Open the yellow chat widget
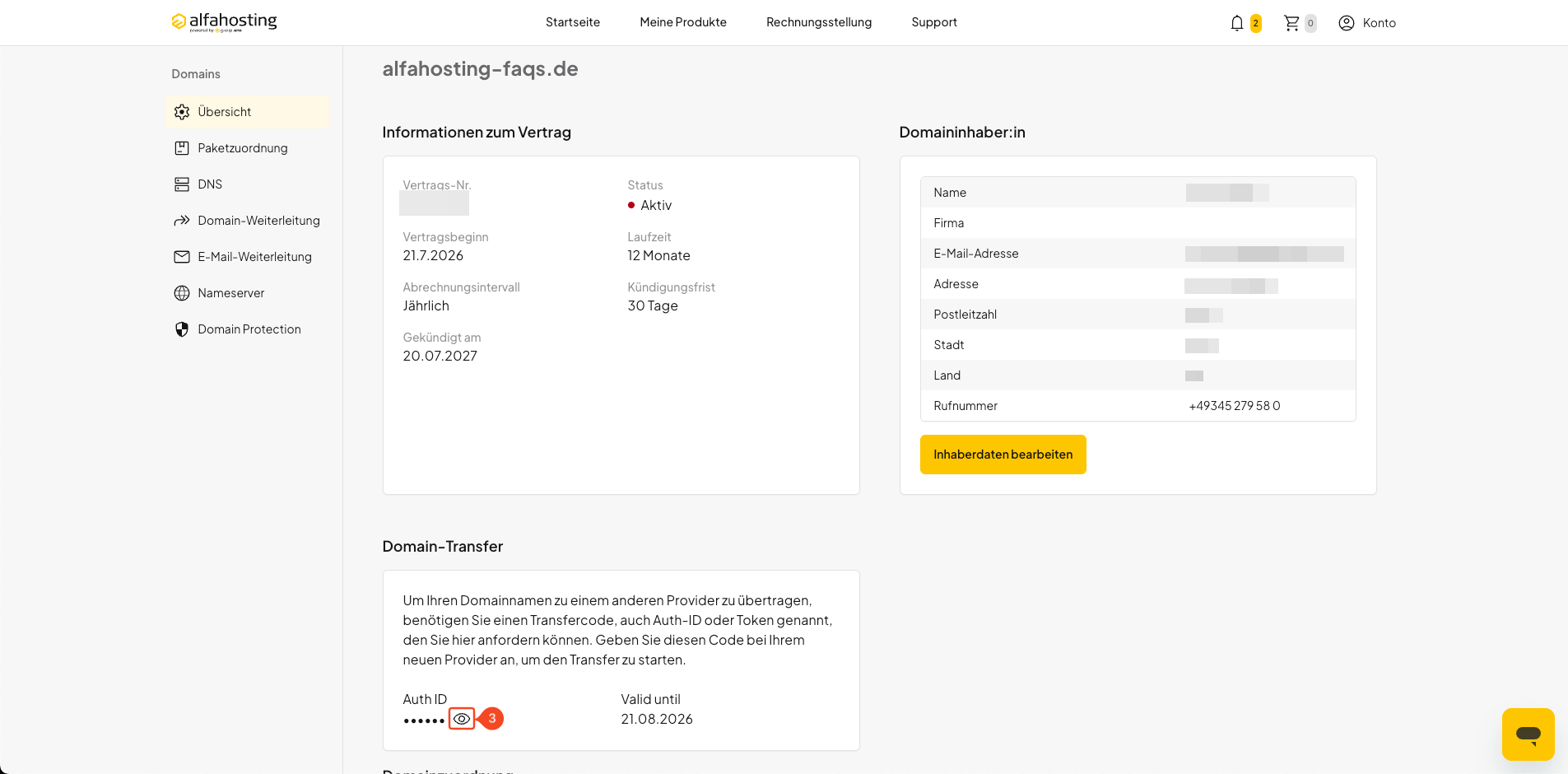Image resolution: width=1568 pixels, height=774 pixels. [x=1528, y=734]
